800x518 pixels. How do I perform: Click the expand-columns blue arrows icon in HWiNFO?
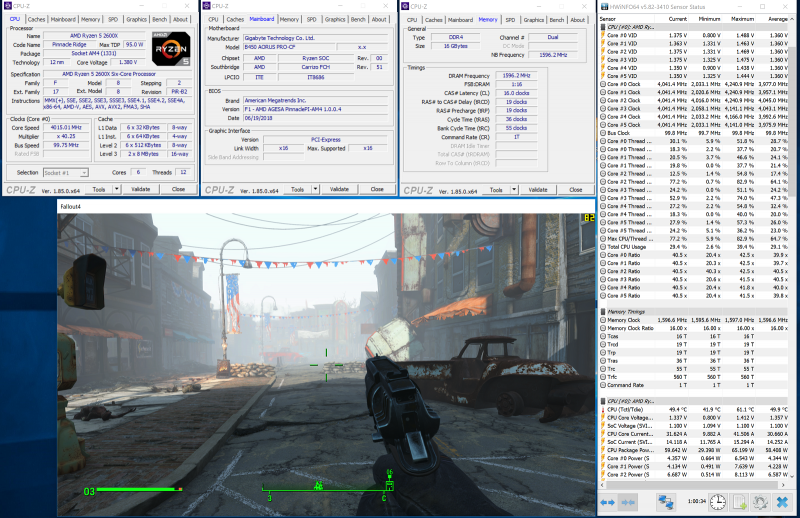tap(607, 502)
